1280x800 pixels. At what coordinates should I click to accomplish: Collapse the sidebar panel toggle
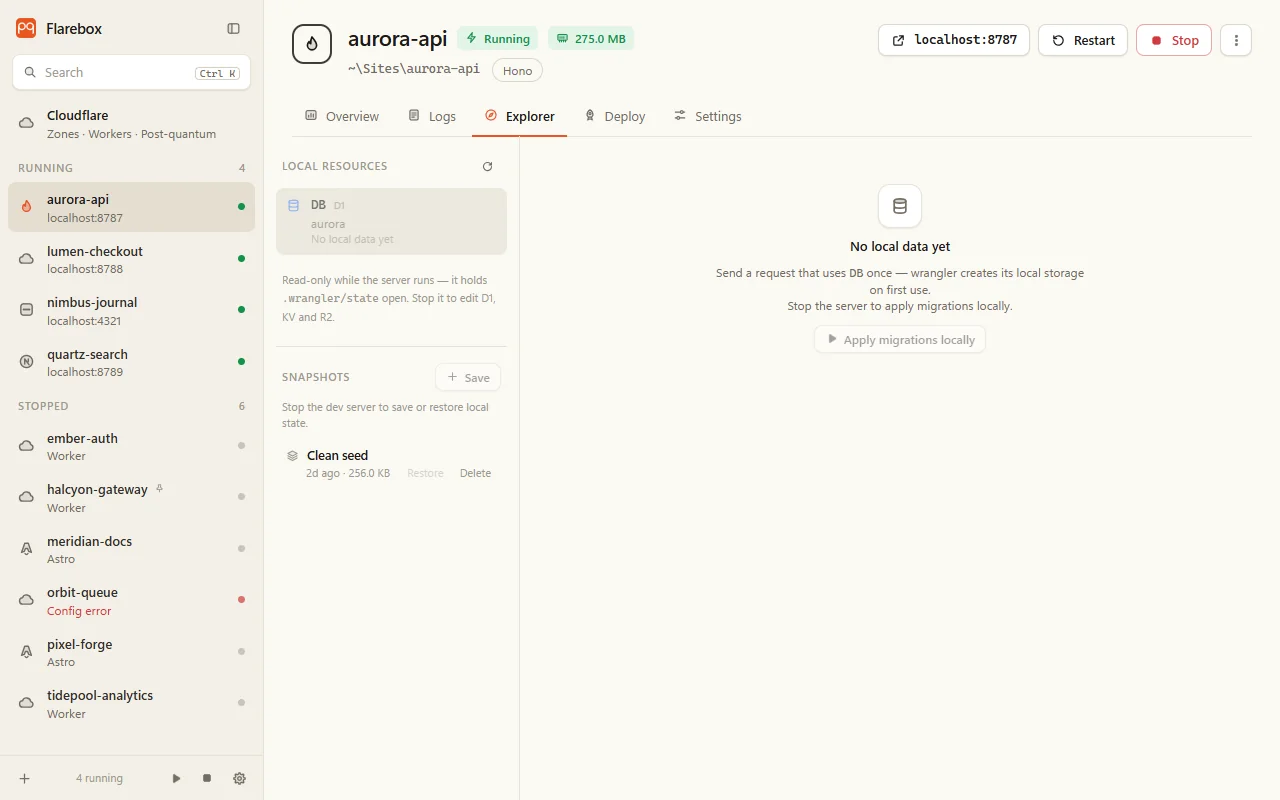pyautogui.click(x=233, y=29)
